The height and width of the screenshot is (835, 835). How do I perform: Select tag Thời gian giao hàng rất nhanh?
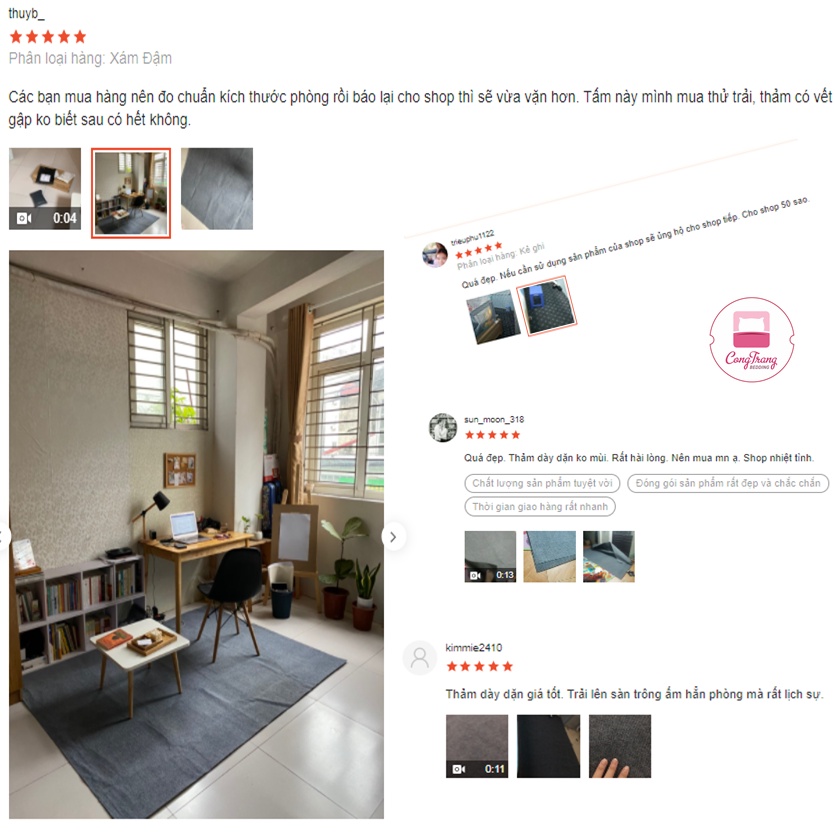pos(540,506)
